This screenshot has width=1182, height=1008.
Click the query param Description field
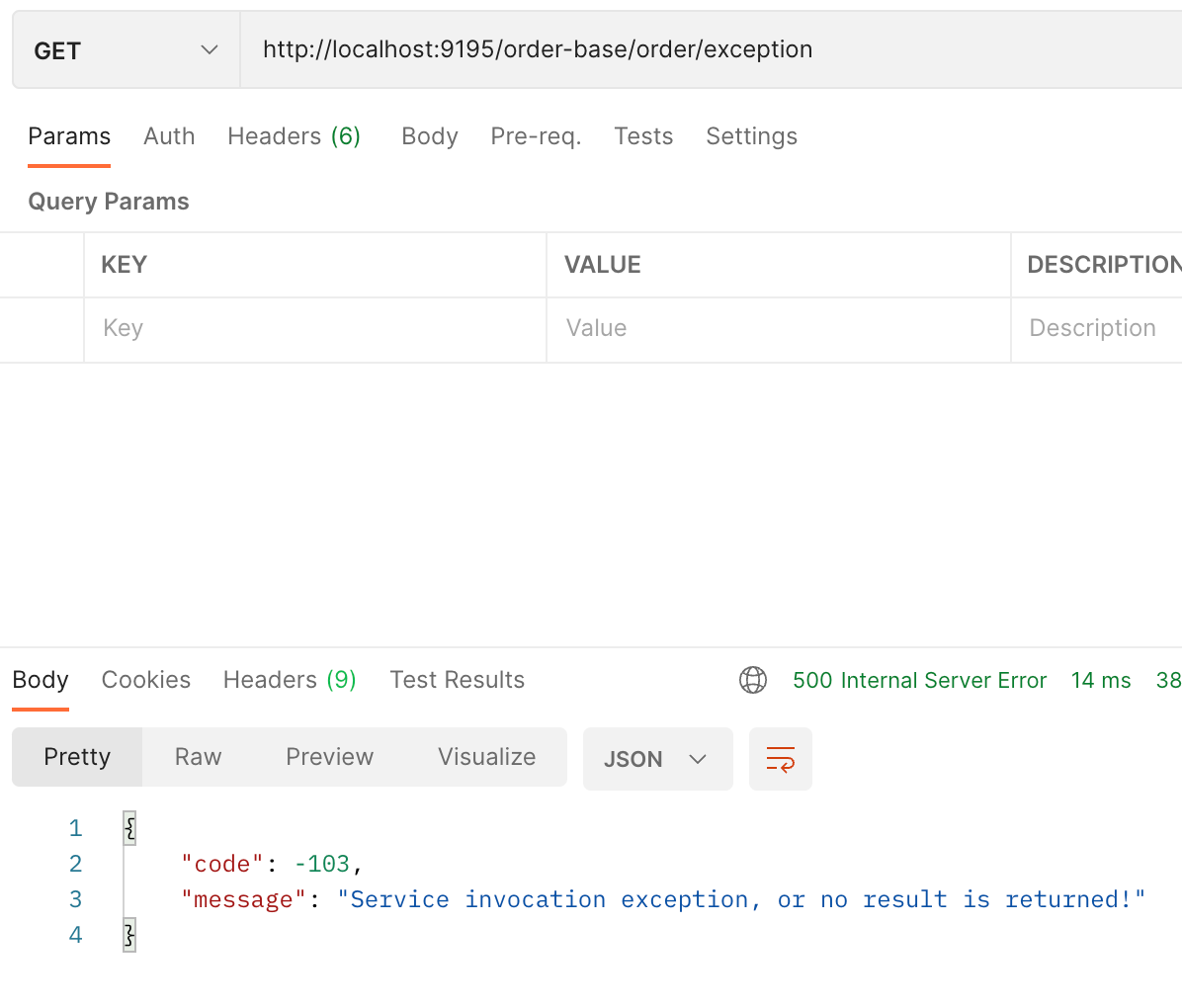(x=1097, y=329)
